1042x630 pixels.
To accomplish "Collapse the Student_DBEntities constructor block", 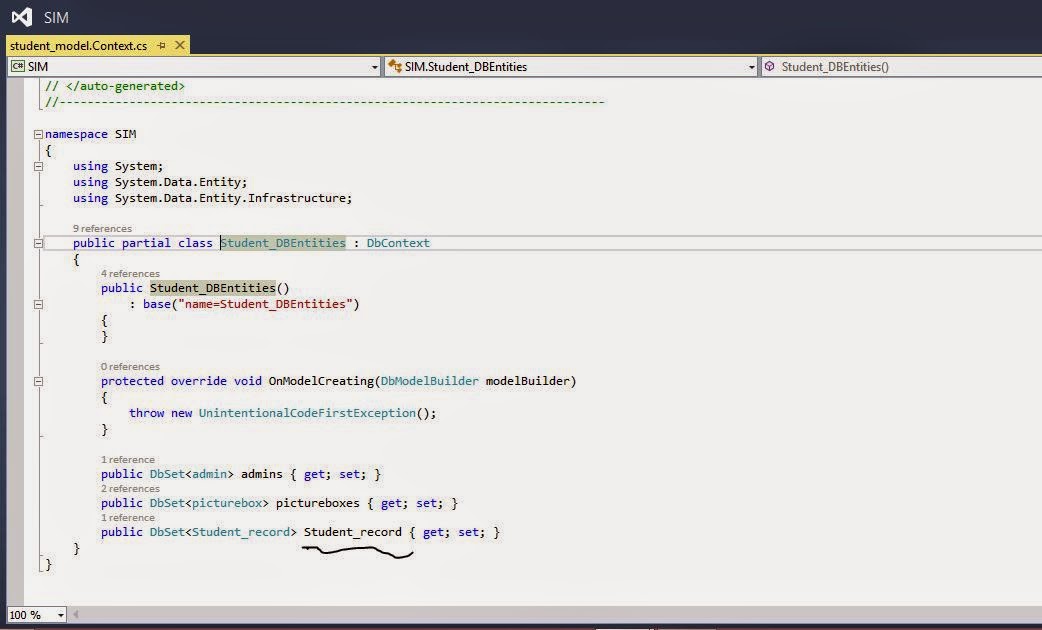I will coord(39,304).
